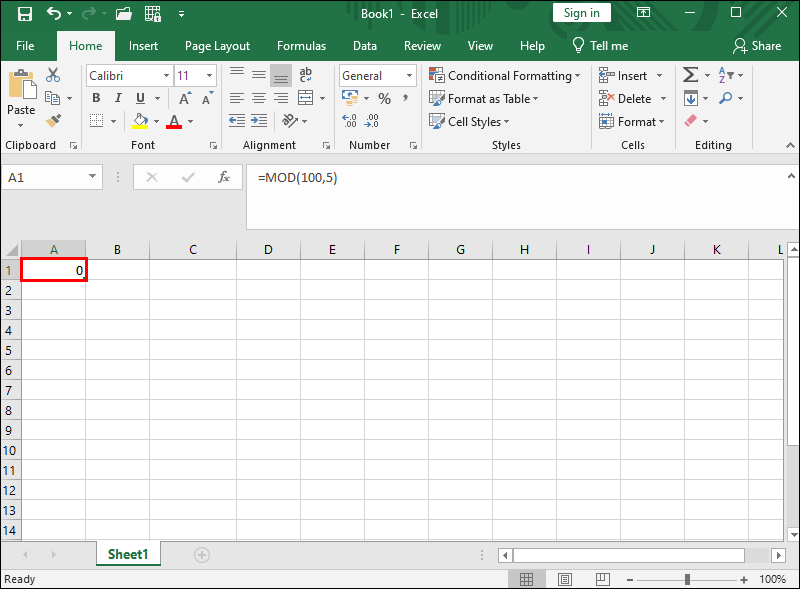Switch to the Insert tab

143,46
